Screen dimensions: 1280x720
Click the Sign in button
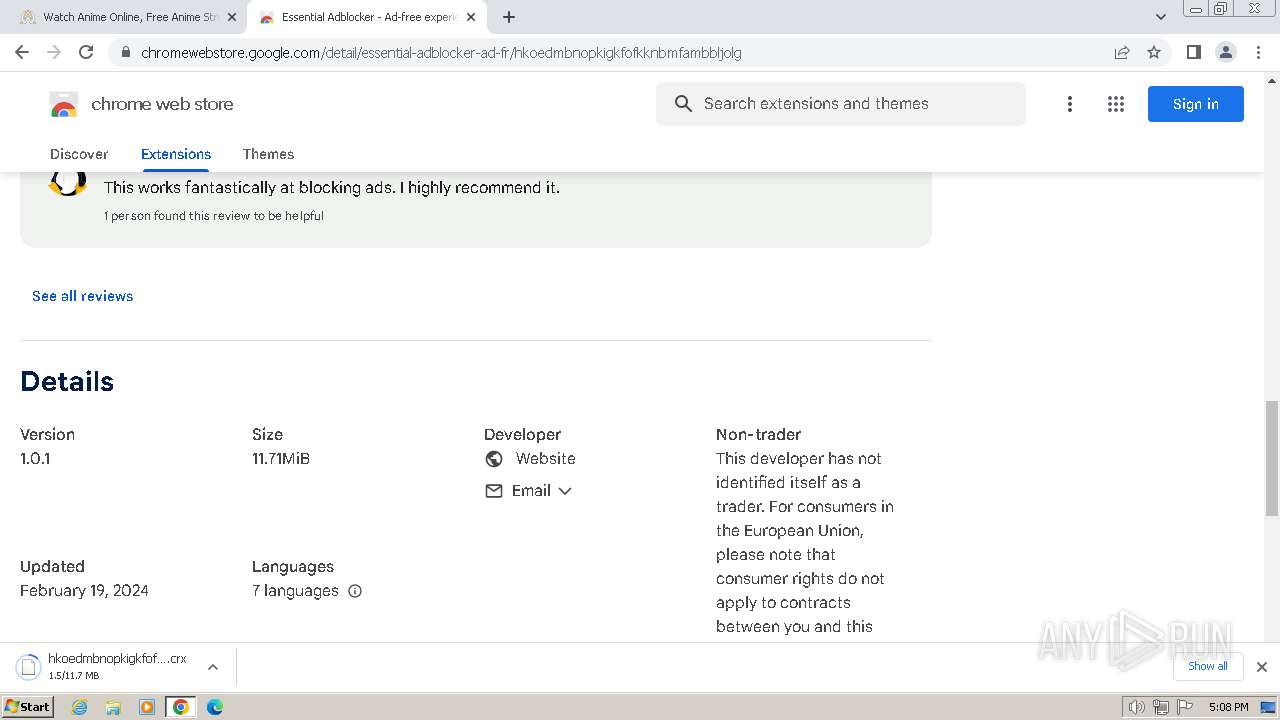point(1195,104)
